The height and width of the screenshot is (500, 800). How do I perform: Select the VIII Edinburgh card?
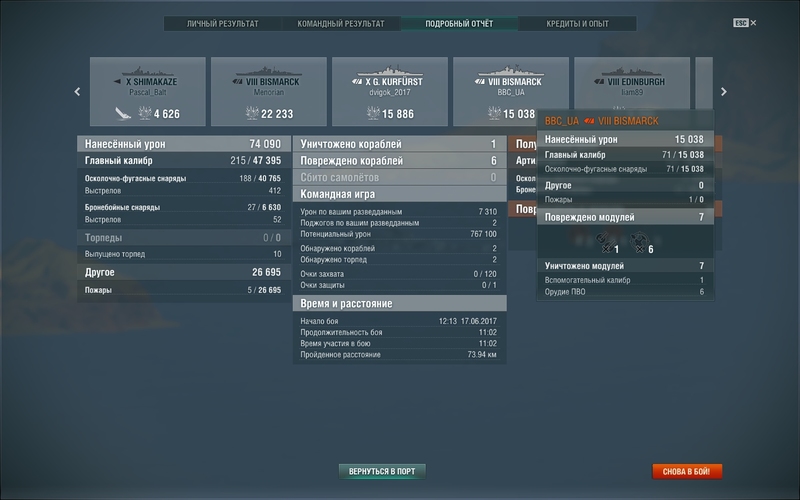(x=632, y=84)
